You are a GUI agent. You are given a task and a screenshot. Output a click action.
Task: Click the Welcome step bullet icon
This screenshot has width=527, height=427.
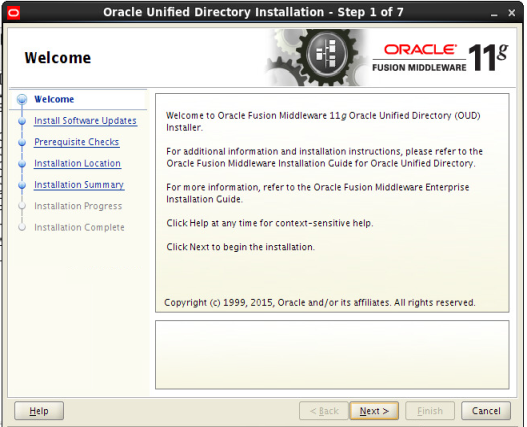coord(22,99)
